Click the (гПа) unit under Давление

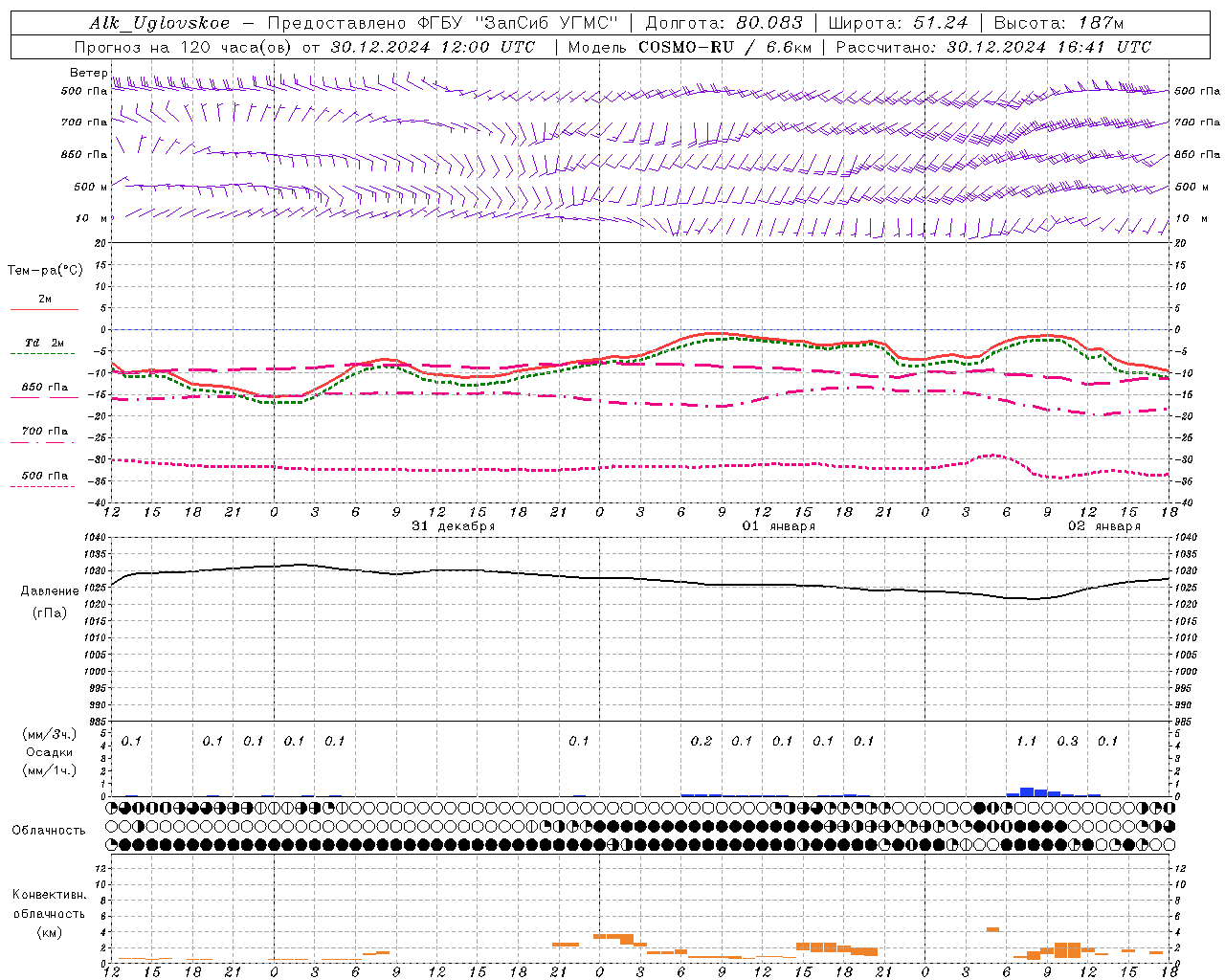click(x=50, y=613)
